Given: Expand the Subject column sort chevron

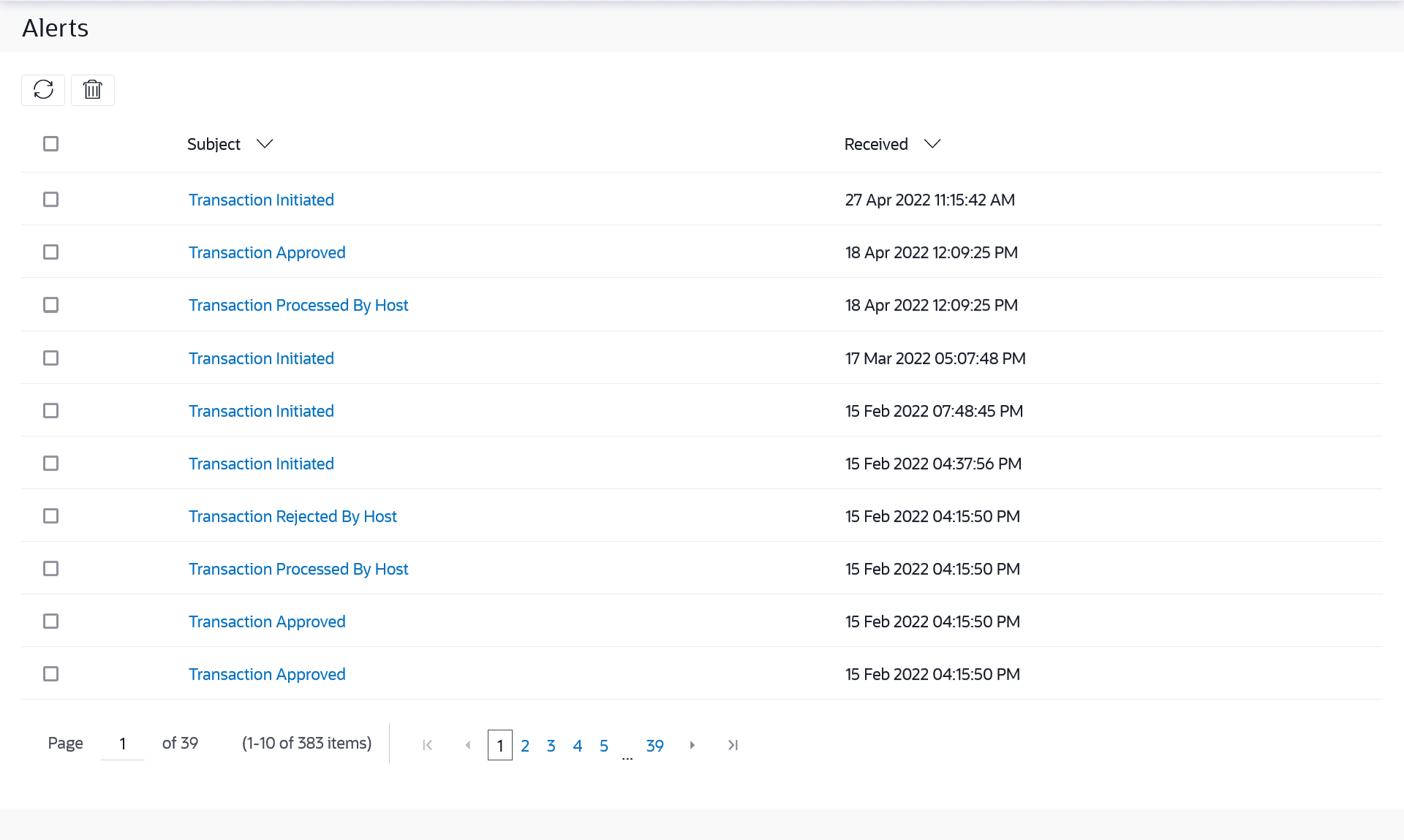Looking at the screenshot, I should tap(265, 144).
